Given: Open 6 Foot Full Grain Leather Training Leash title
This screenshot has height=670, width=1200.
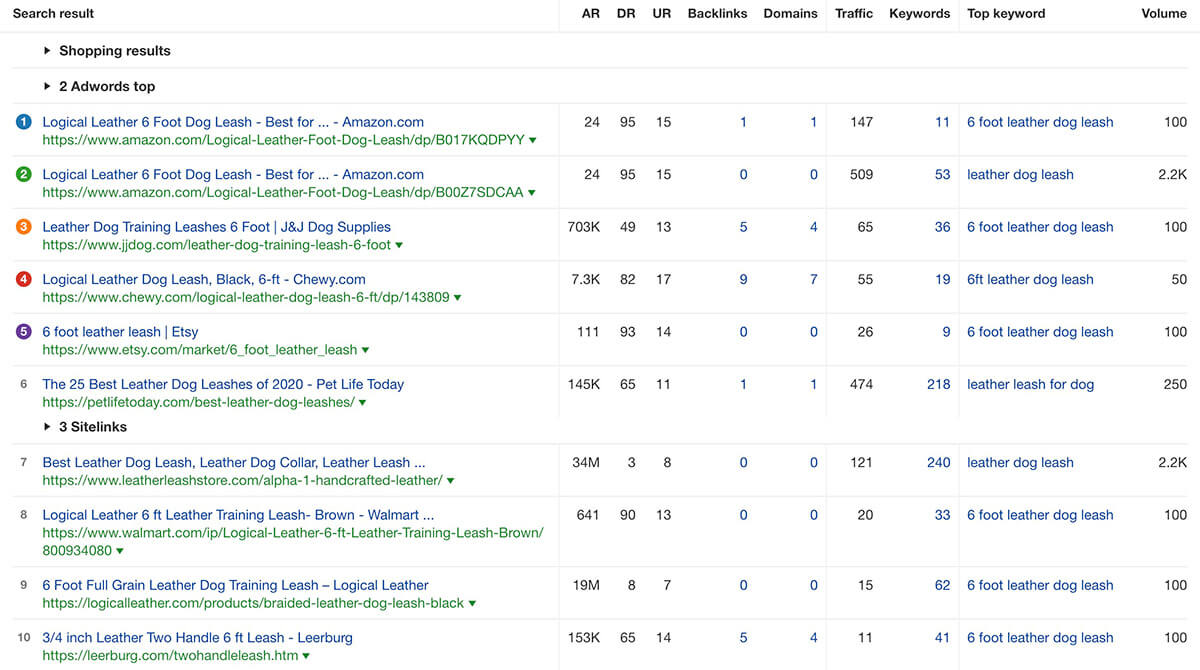Looking at the screenshot, I should tap(235, 585).
